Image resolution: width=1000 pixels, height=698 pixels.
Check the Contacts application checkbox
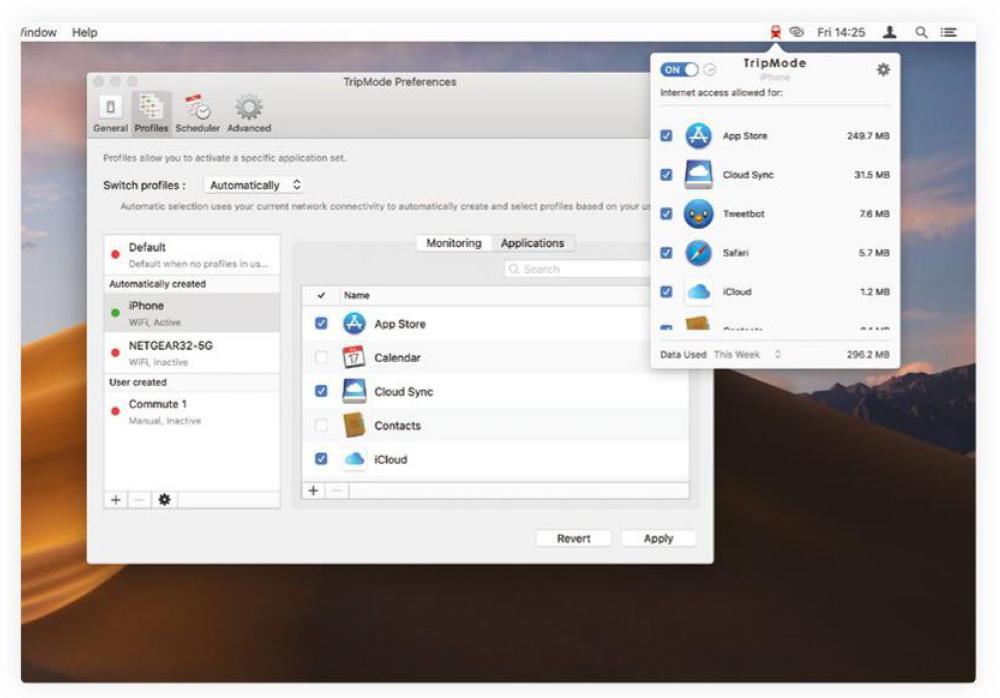click(x=321, y=425)
